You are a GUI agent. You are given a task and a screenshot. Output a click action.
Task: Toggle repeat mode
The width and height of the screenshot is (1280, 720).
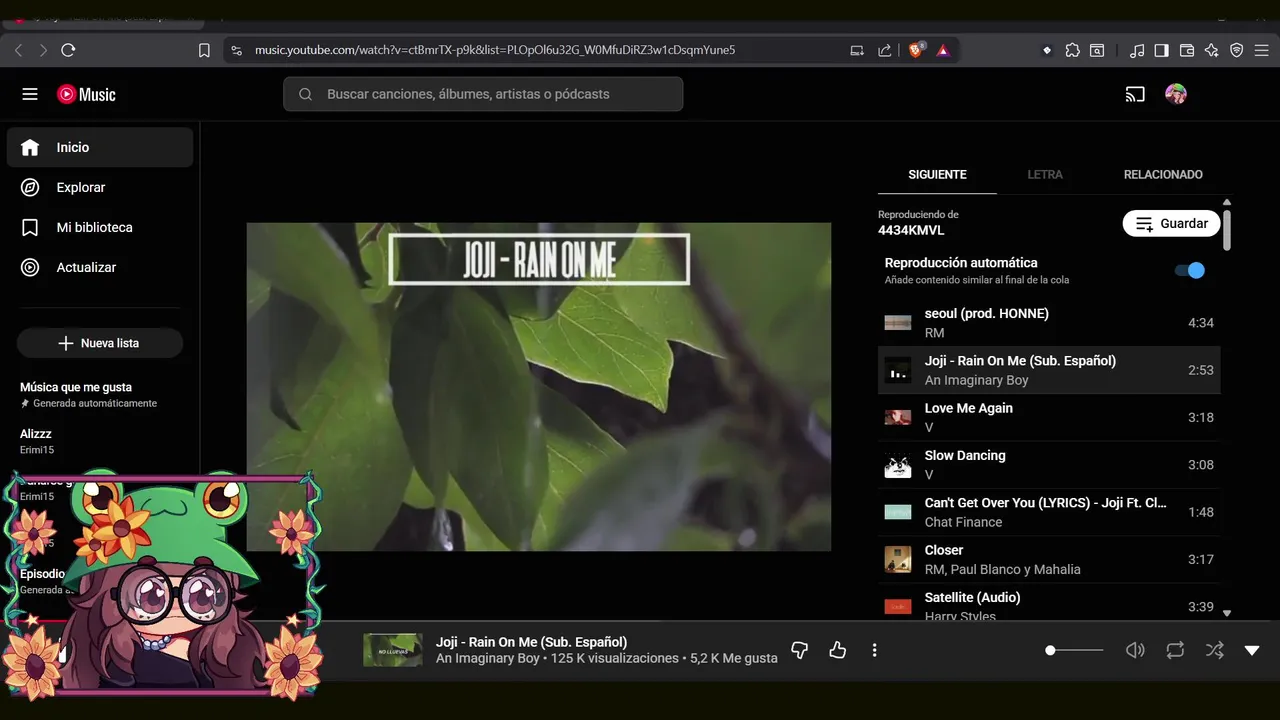pyautogui.click(x=1175, y=650)
